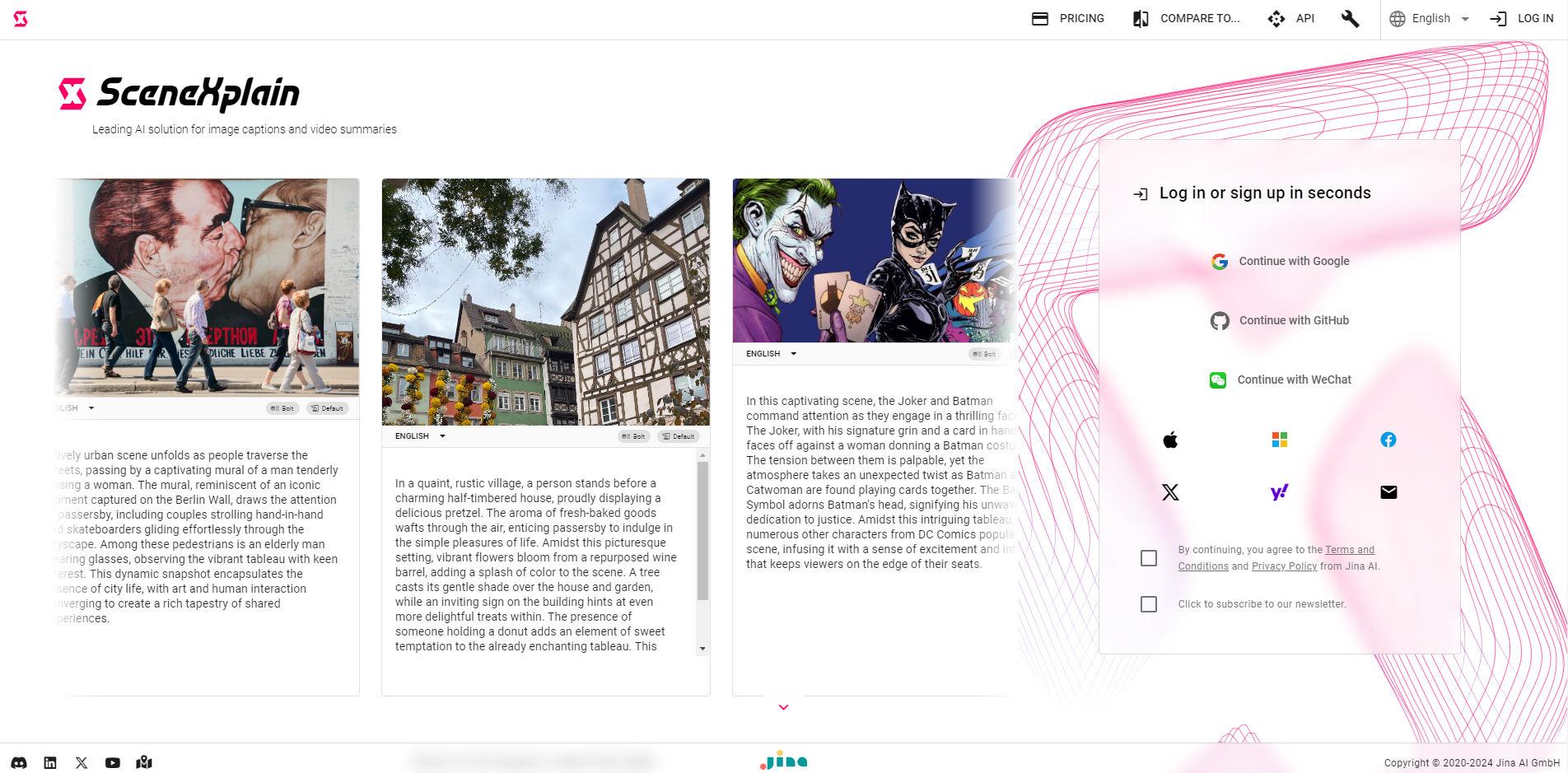Click the village caption scrollbar
Screen dimensions: 1568x773
tap(702, 531)
